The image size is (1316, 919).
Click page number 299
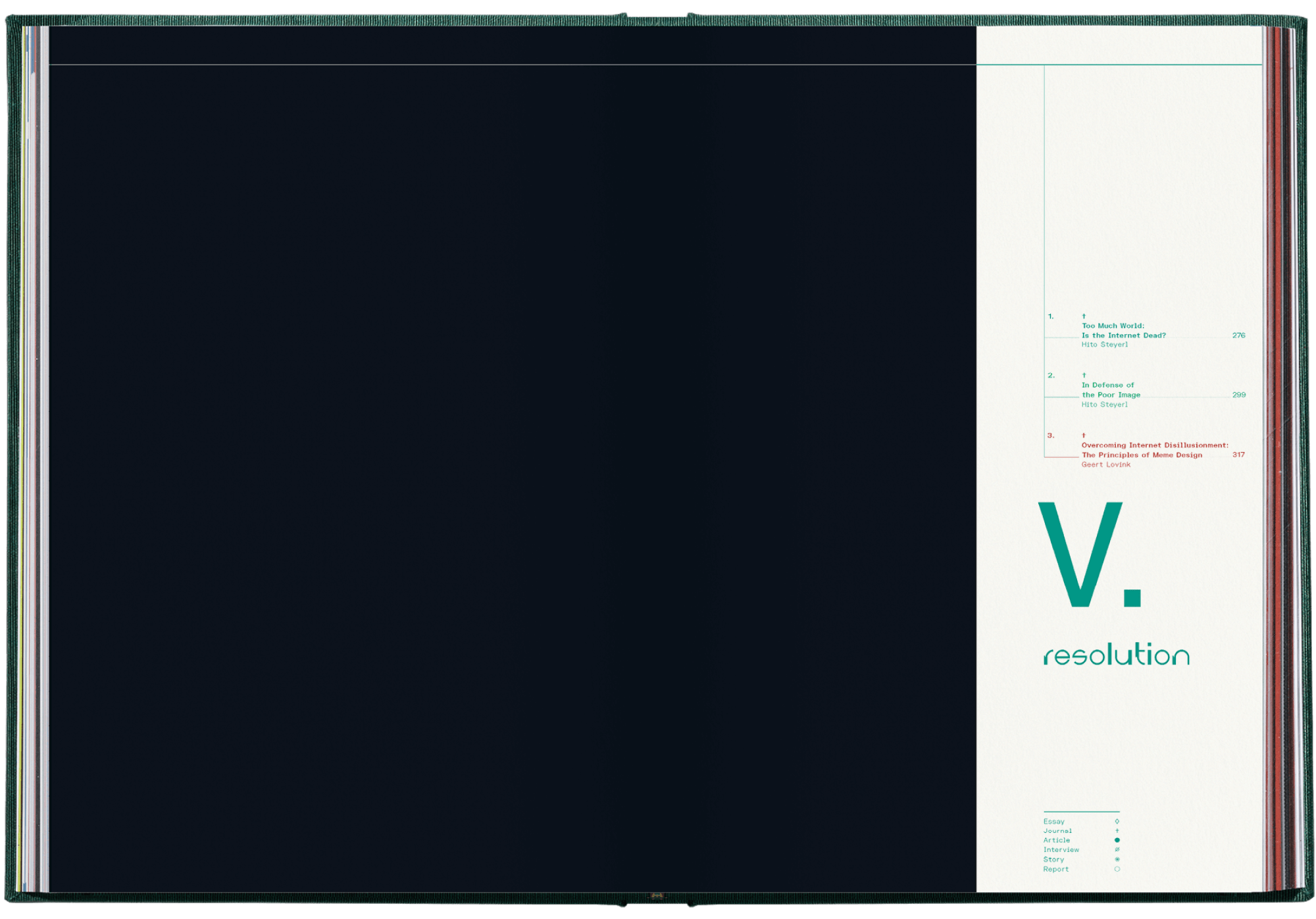click(1238, 395)
